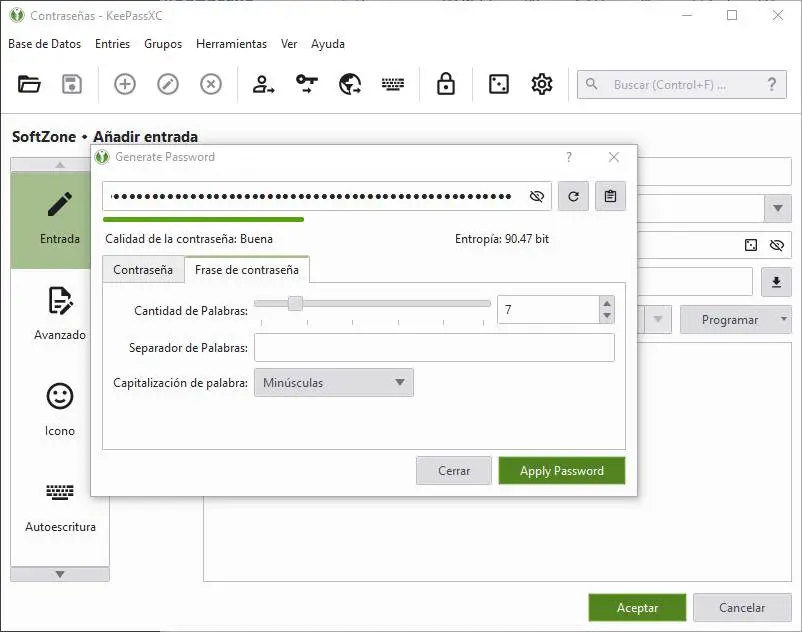Select Frase de contraseña tab
This screenshot has height=632, width=802.
pyautogui.click(x=247, y=269)
